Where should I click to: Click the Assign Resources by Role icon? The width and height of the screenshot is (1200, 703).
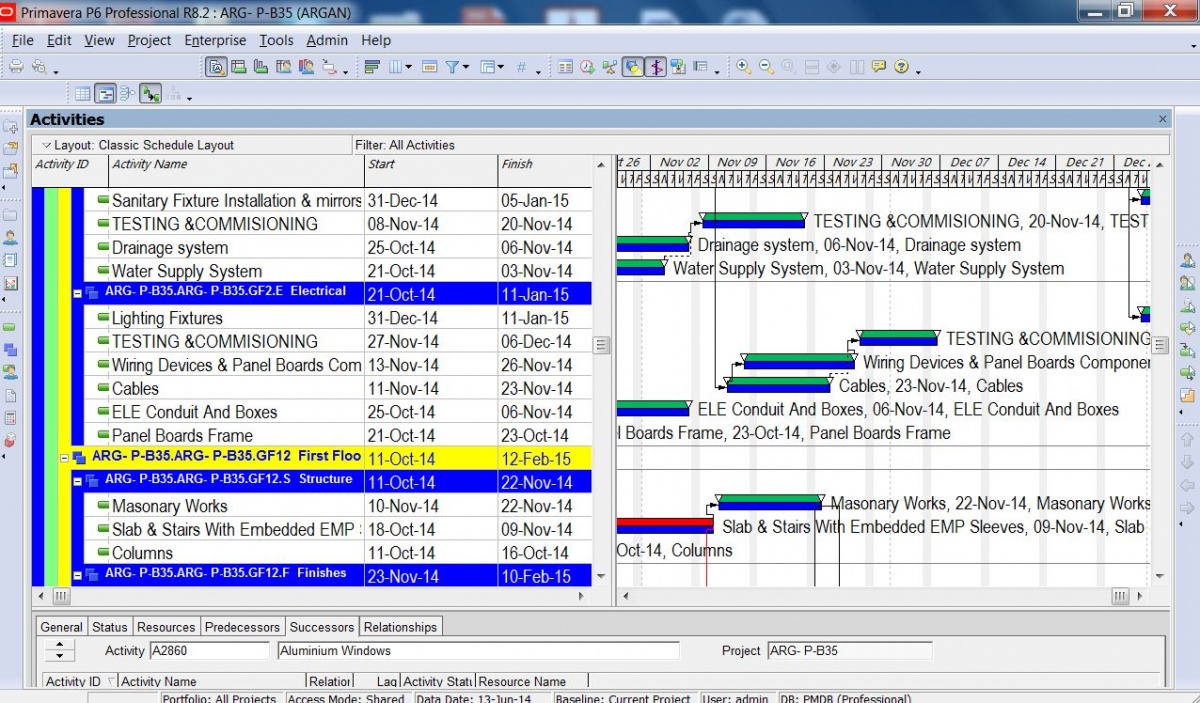pos(1188,282)
